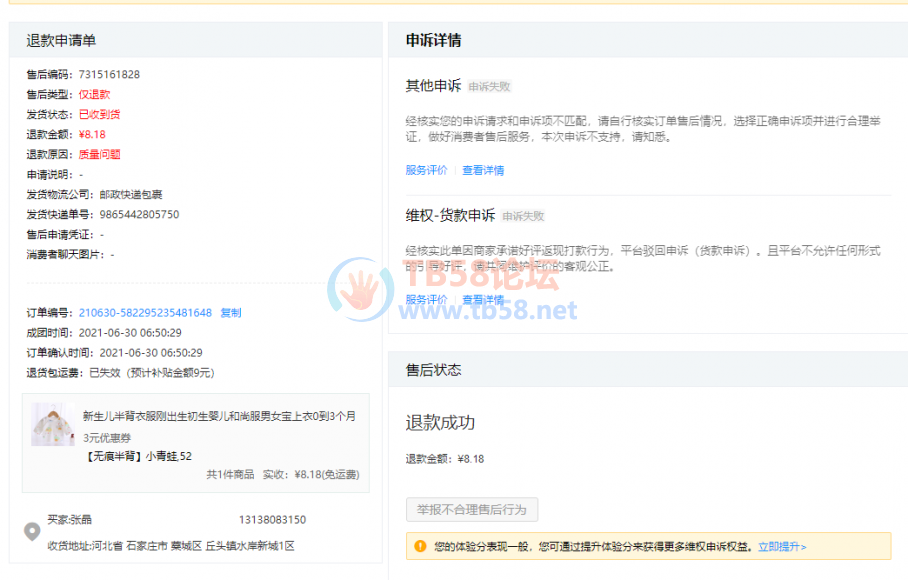Click 查看详情 under 其他申诉
This screenshot has width=908, height=580.
tap(483, 170)
